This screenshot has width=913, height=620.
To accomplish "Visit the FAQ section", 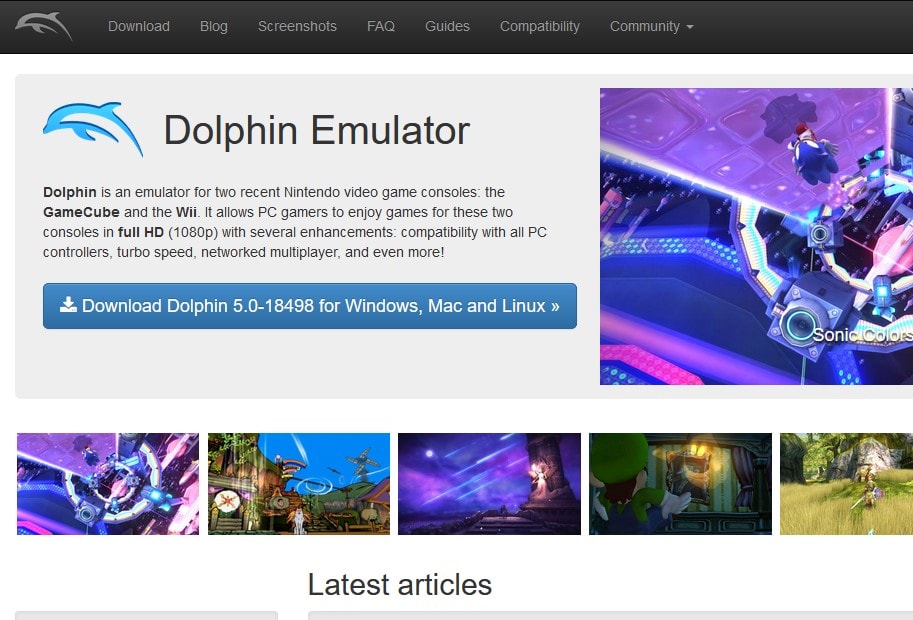I will [x=381, y=26].
